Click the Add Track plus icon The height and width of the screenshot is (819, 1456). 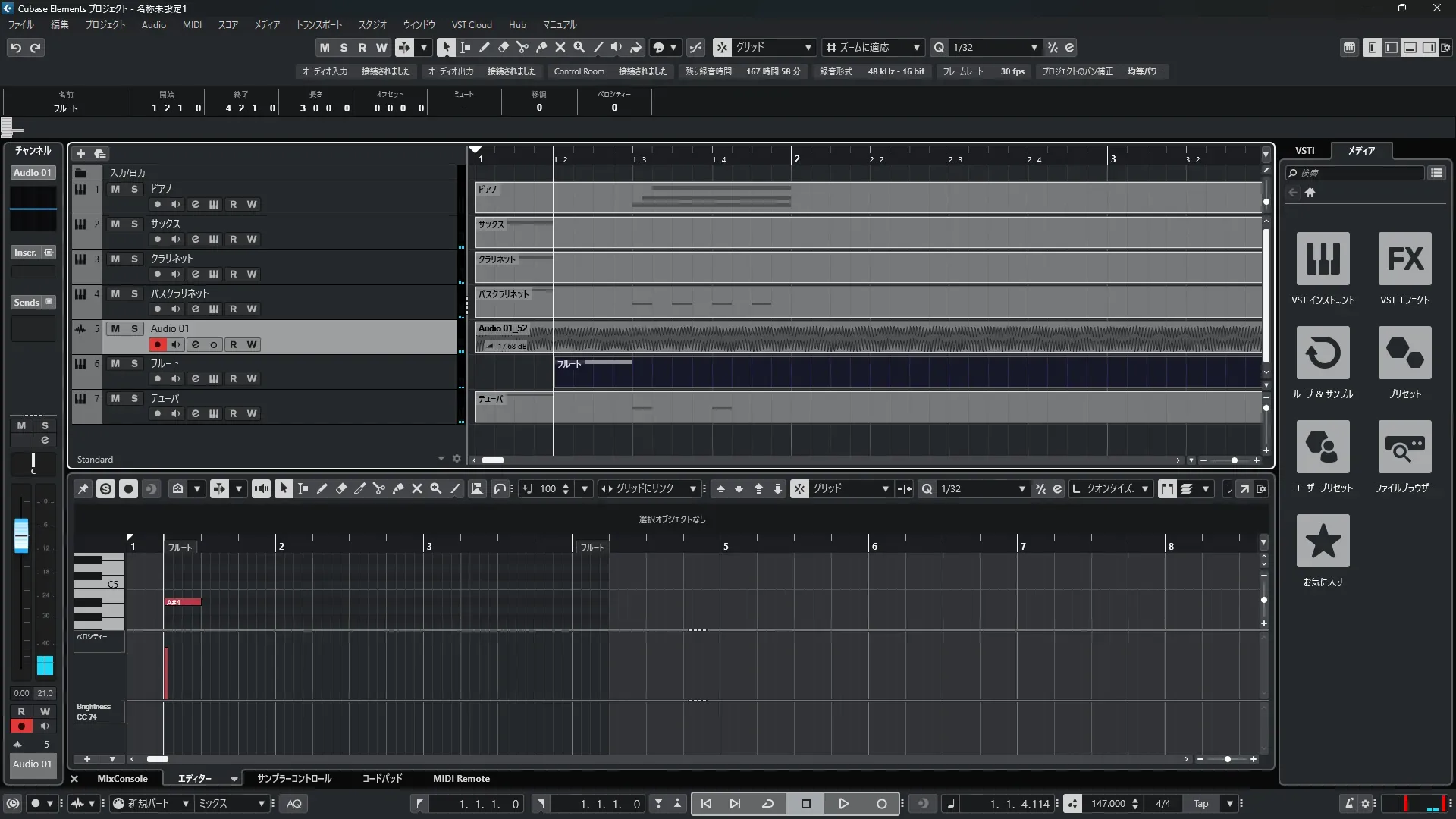(x=80, y=154)
